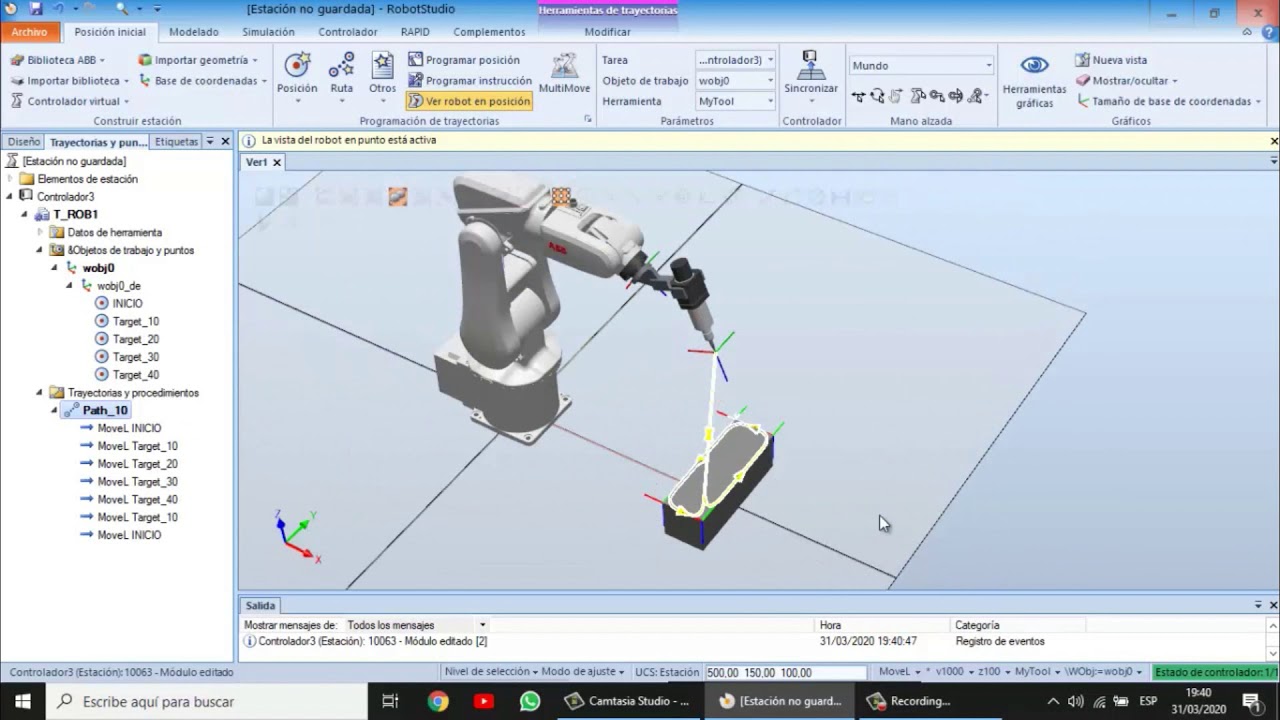Open WhatsApp from taskbar
Viewport: 1280px width, 720px height.
click(x=530, y=701)
